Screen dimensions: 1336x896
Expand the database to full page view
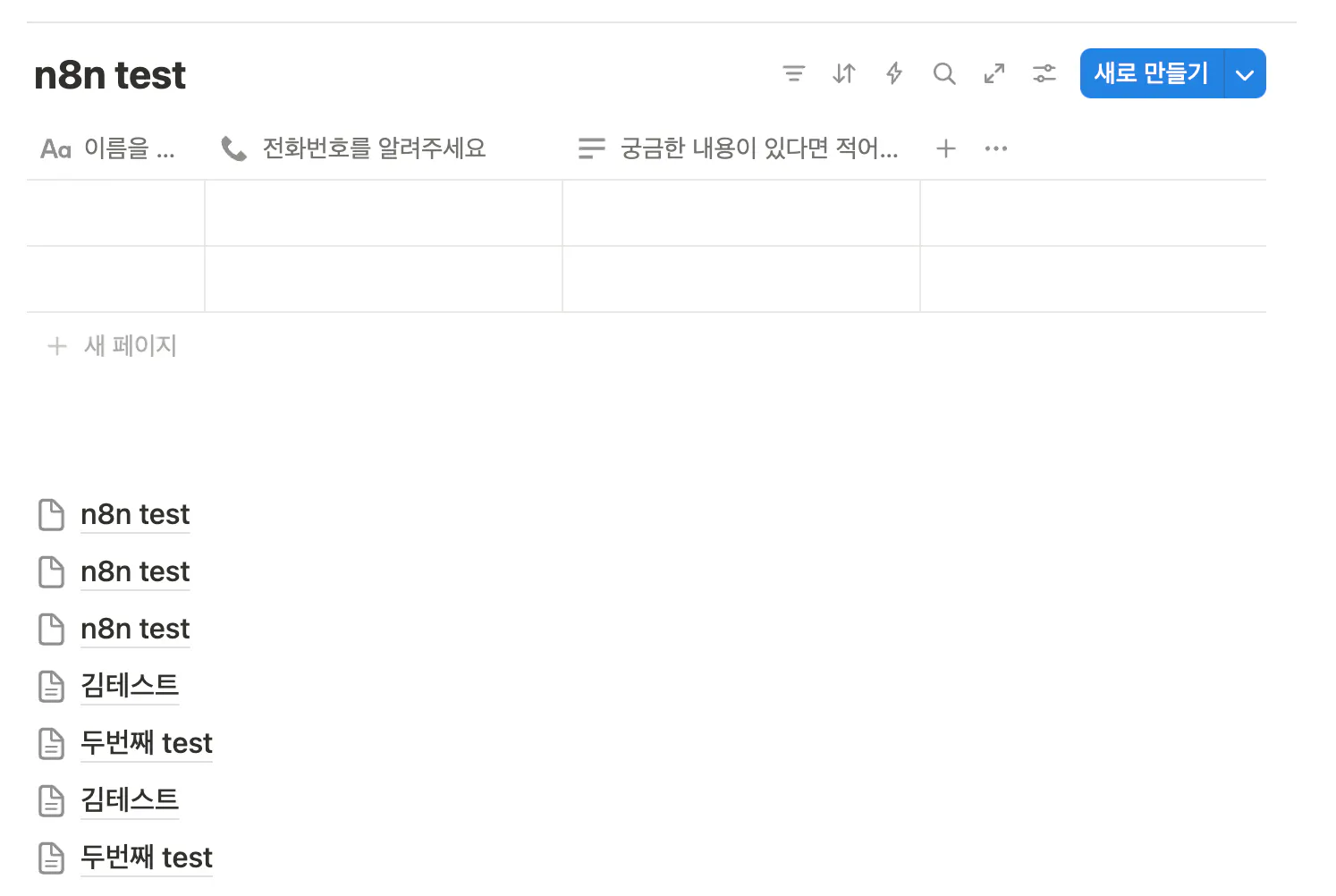pos(994,73)
